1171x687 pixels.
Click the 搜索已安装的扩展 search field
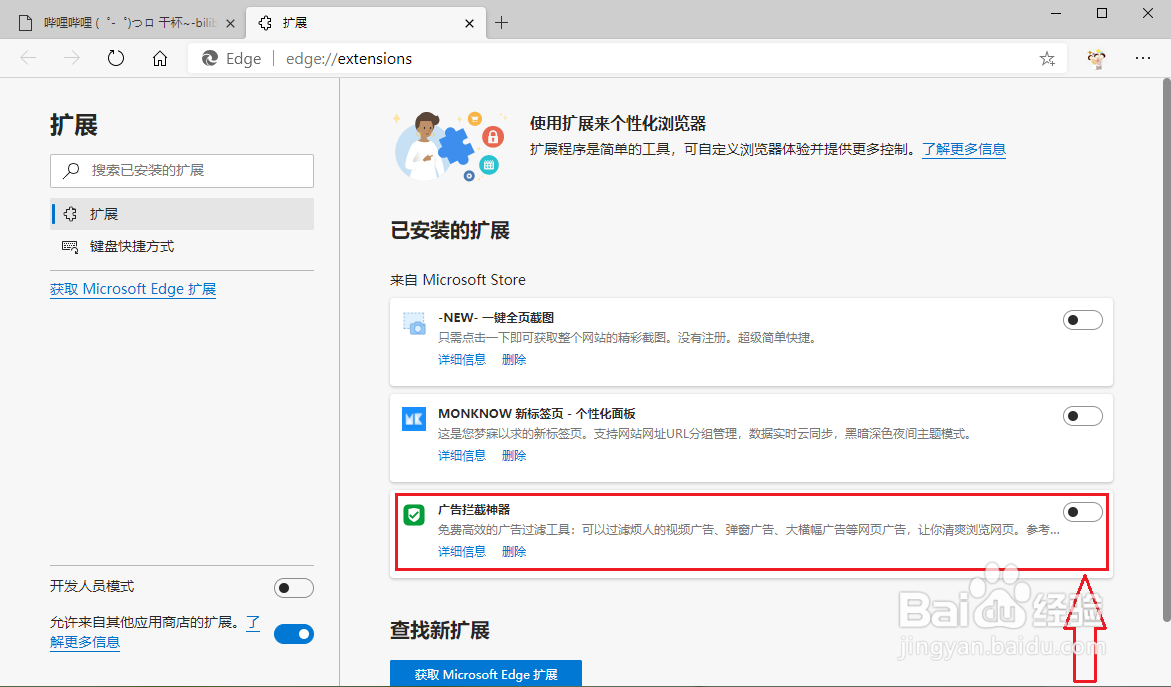[181, 170]
